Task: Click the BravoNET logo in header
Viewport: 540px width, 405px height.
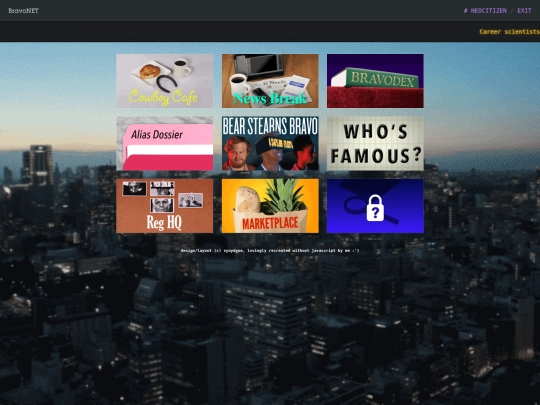Action: coord(23,11)
